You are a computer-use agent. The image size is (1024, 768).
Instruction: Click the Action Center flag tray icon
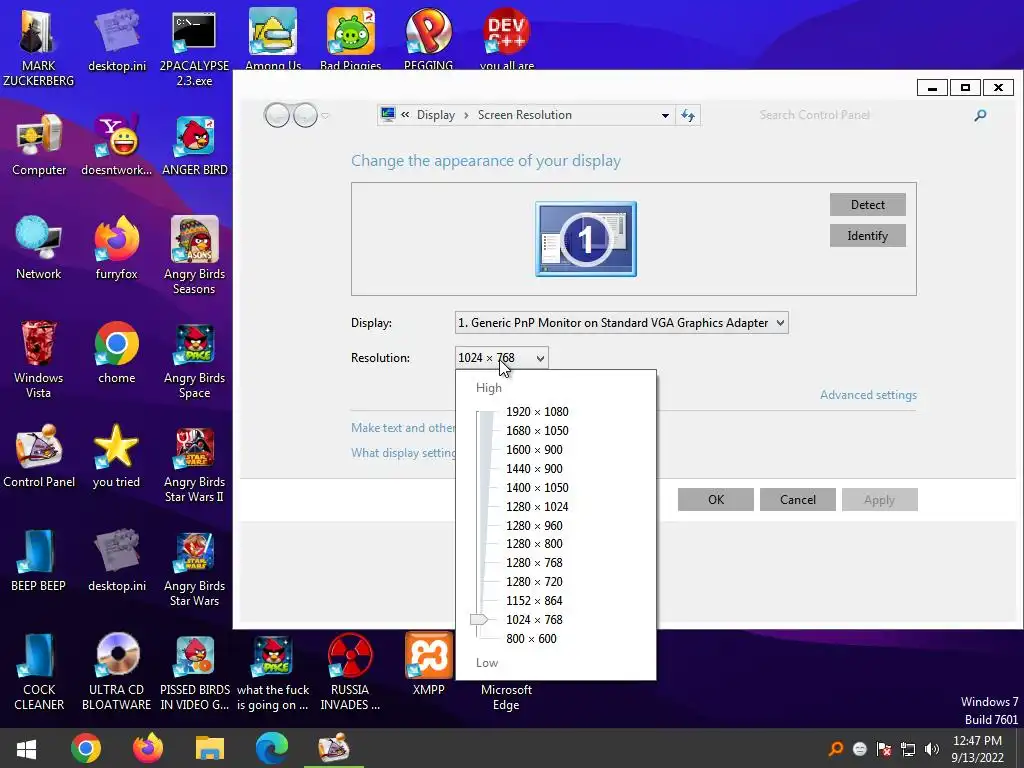click(x=884, y=749)
